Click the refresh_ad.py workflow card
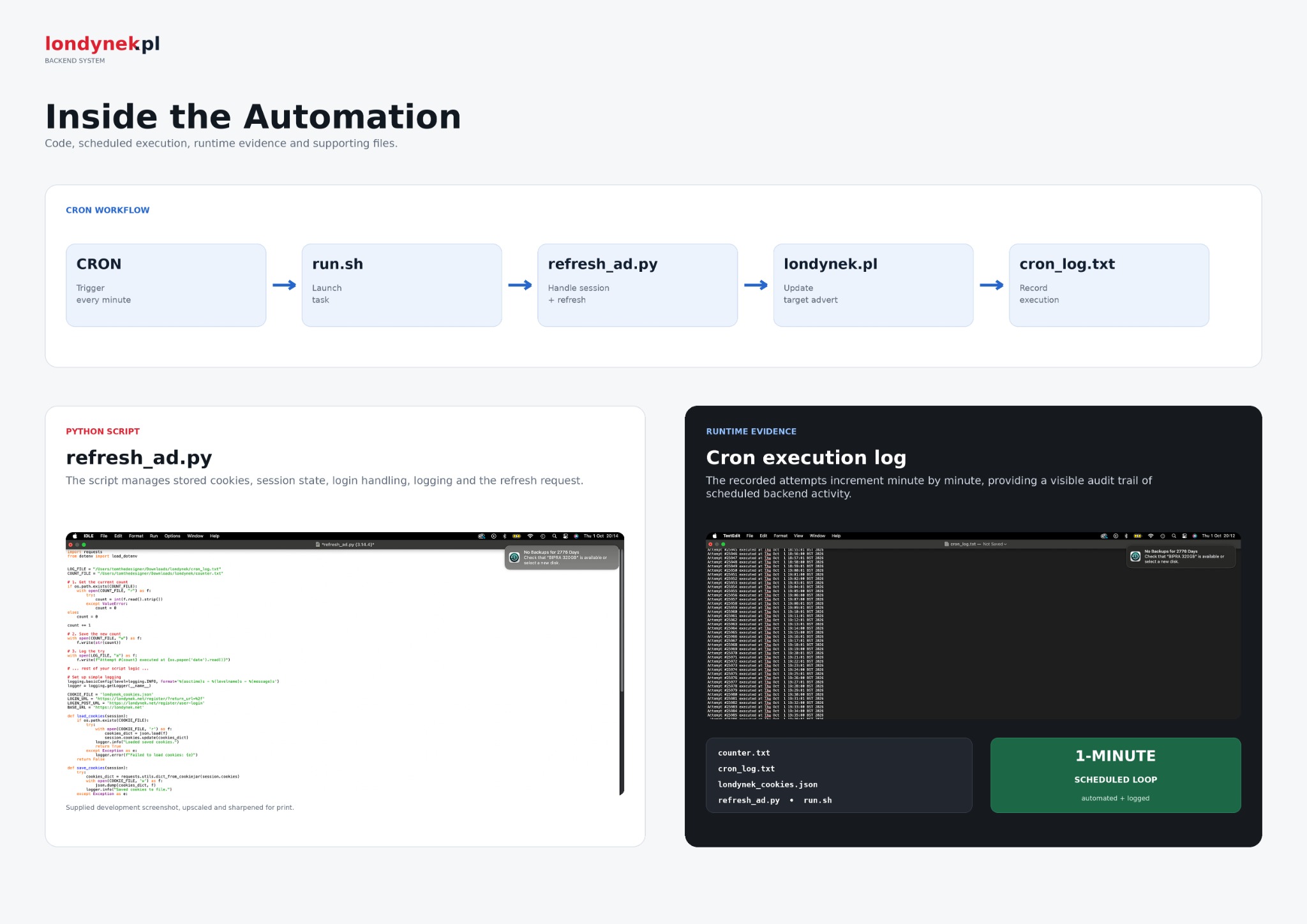Viewport: 1307px width, 924px height. (x=638, y=285)
